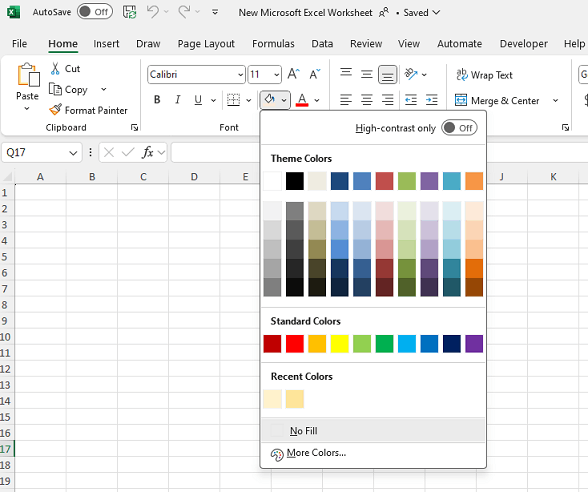Viewport: 588px width, 492px height.
Task: Open Name Box dropdown arrow
Action: click(73, 153)
